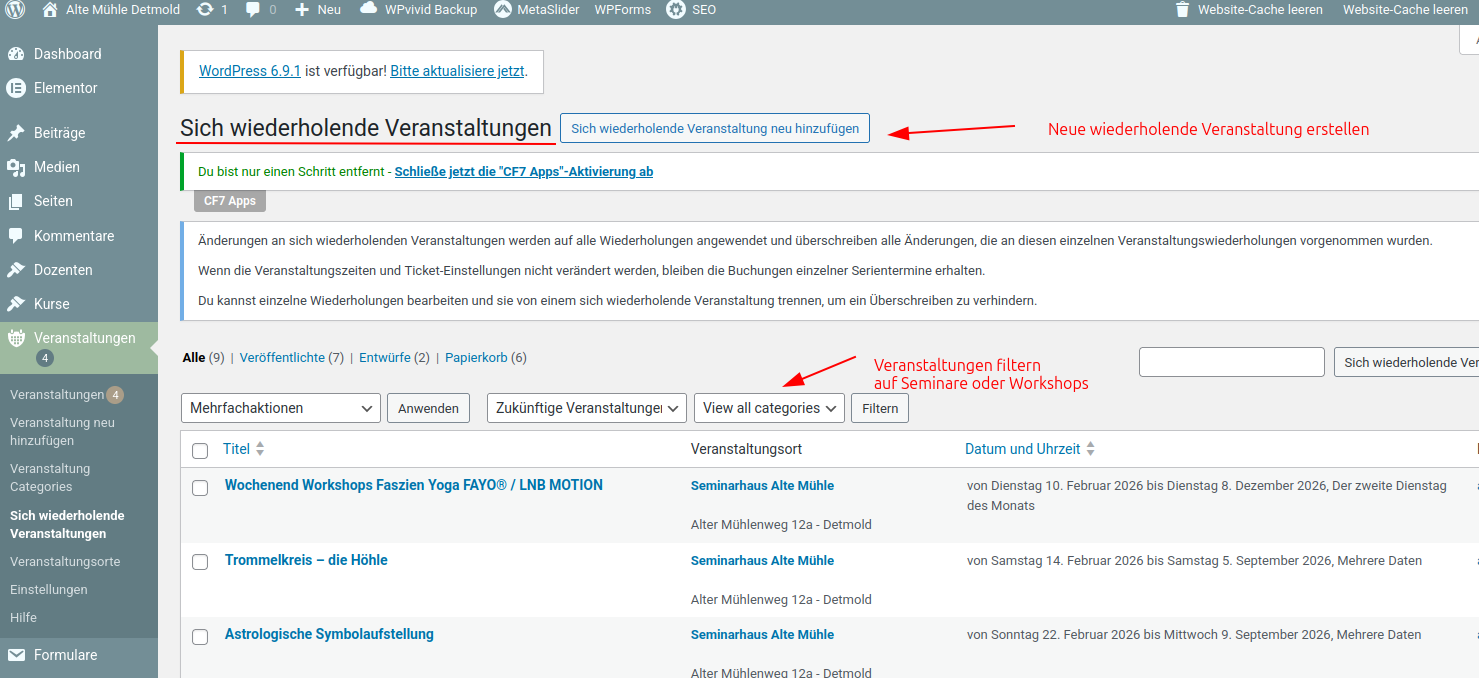
Task: Open the updates icon in admin bar
Action: [x=205, y=10]
